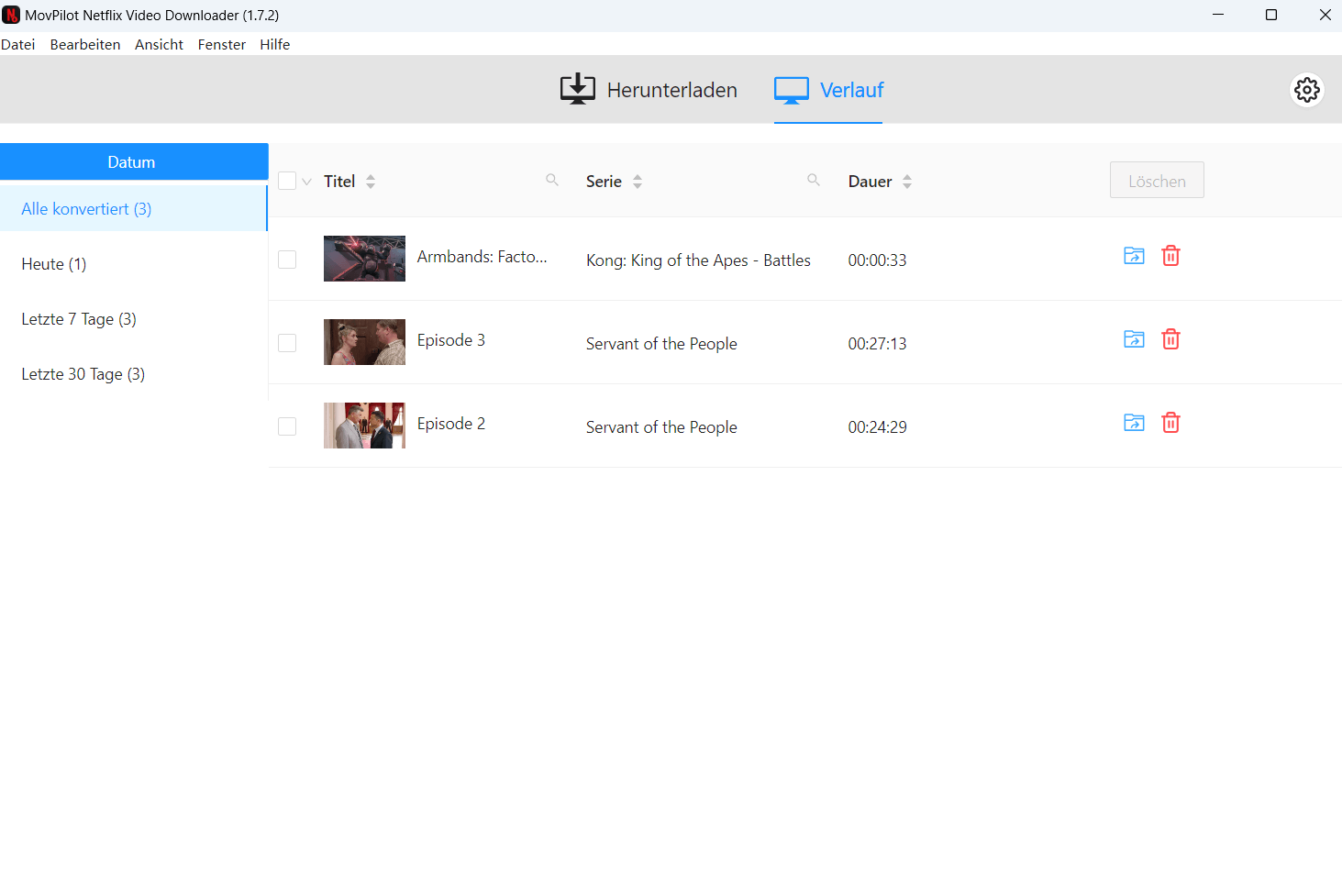This screenshot has width=1342, height=896.
Task: Filter history by Heute (1)
Action: coord(134,264)
